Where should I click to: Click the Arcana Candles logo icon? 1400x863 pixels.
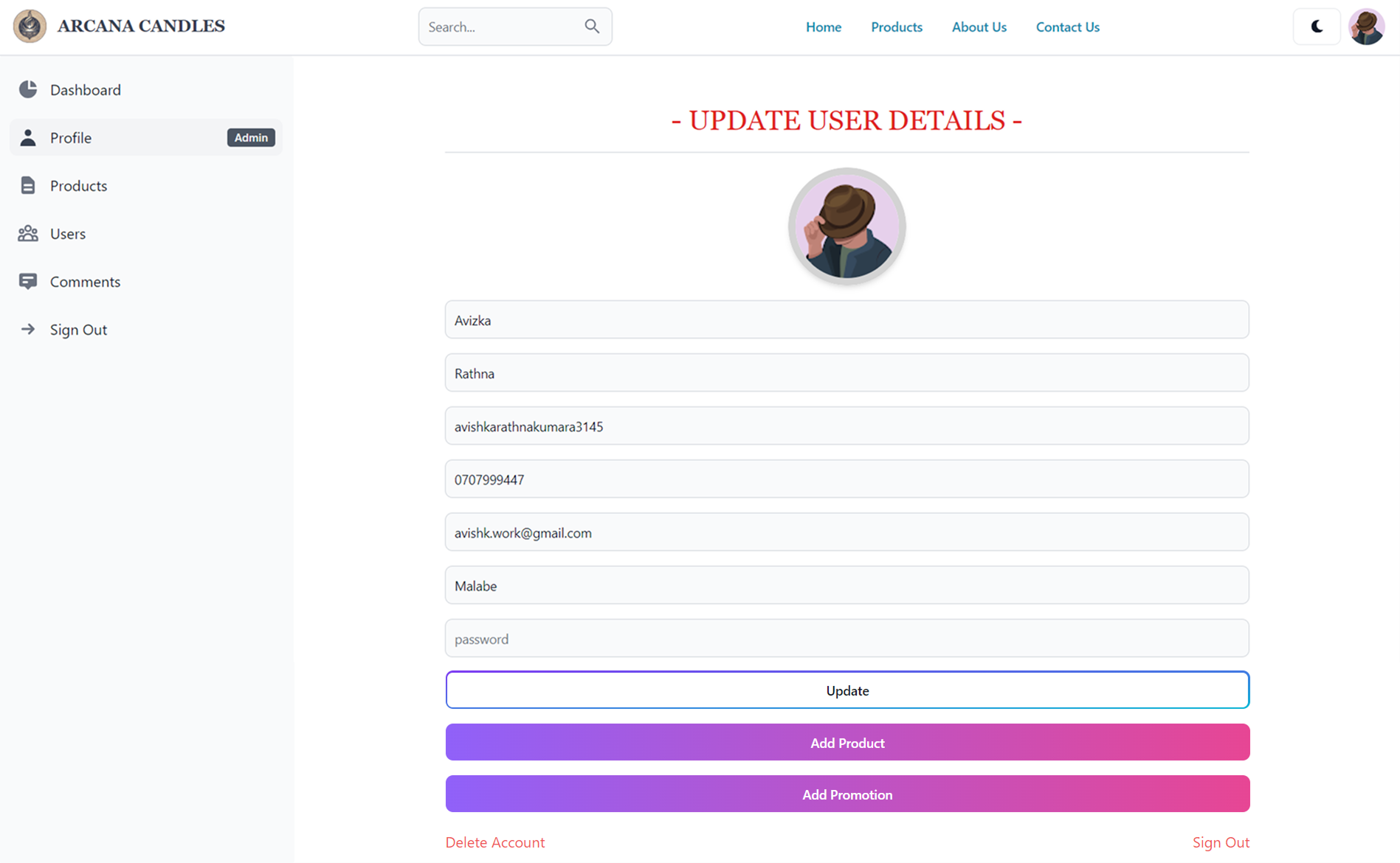[x=30, y=27]
